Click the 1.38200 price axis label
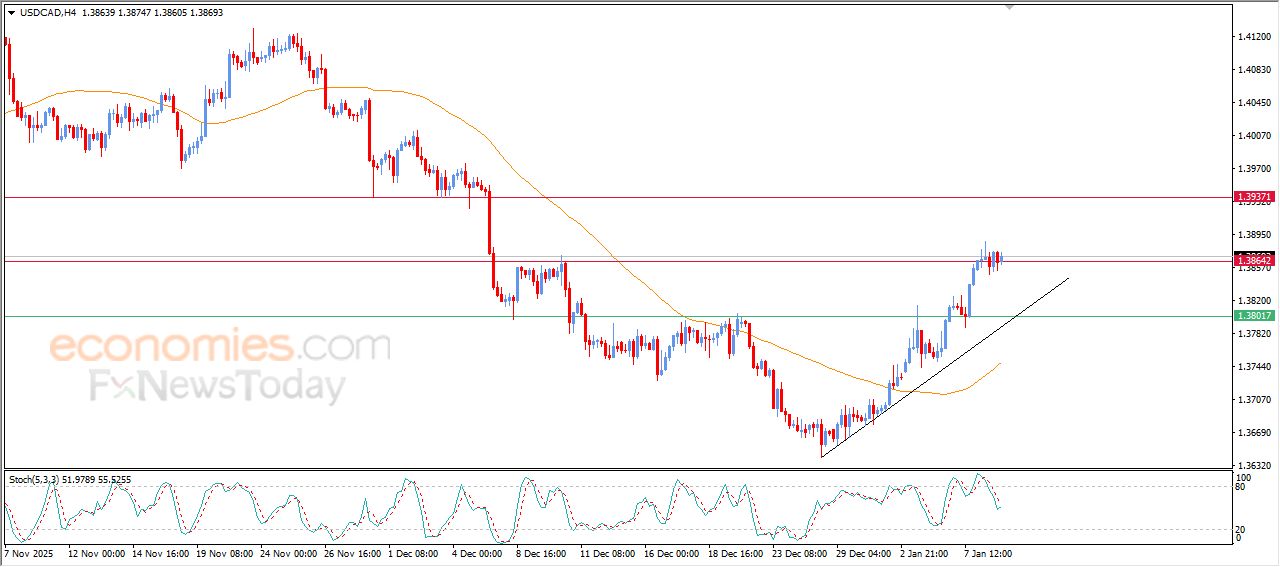Screen dimensions: 1280x567 tap(1254, 301)
